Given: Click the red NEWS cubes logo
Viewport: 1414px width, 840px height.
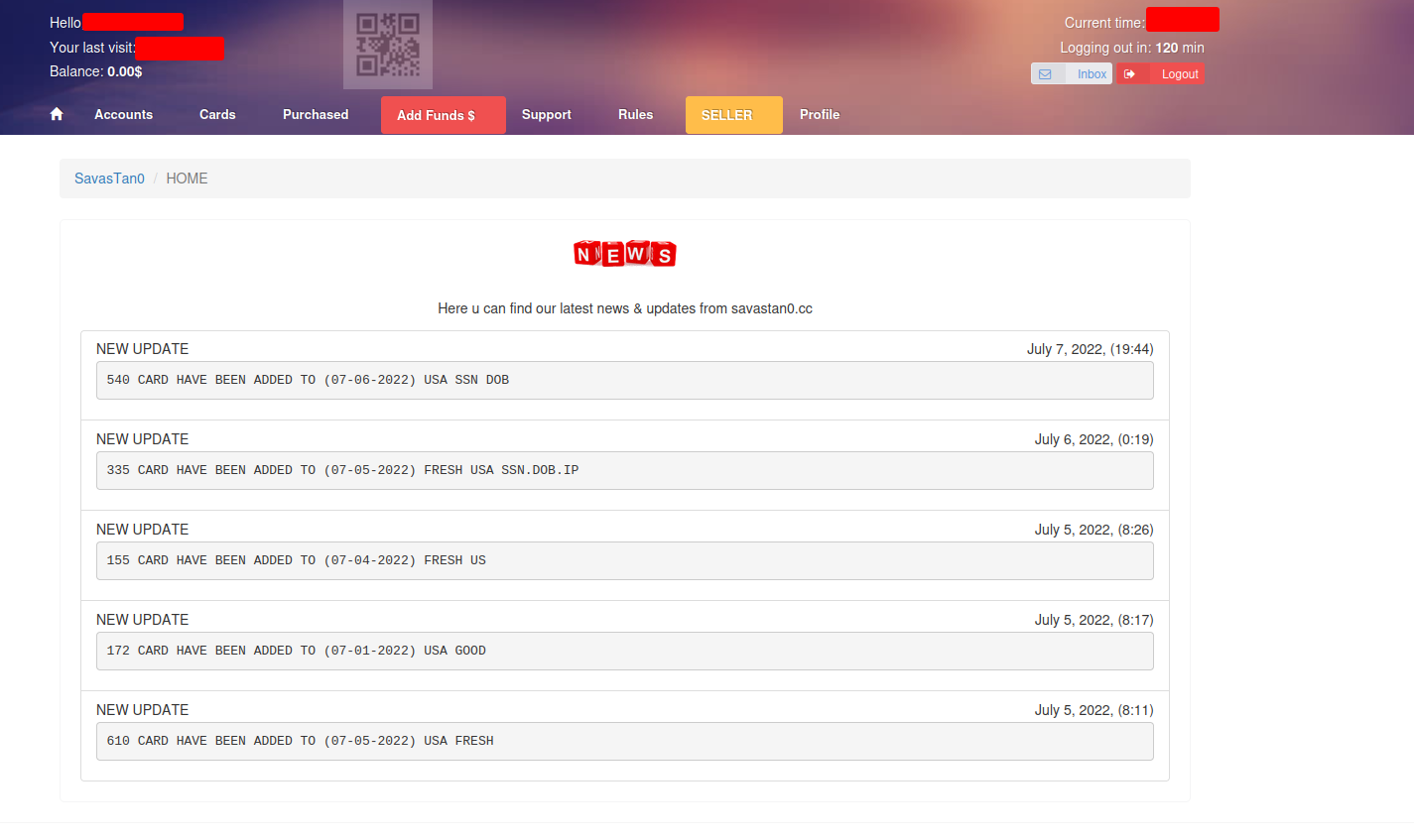Looking at the screenshot, I should click(x=625, y=254).
